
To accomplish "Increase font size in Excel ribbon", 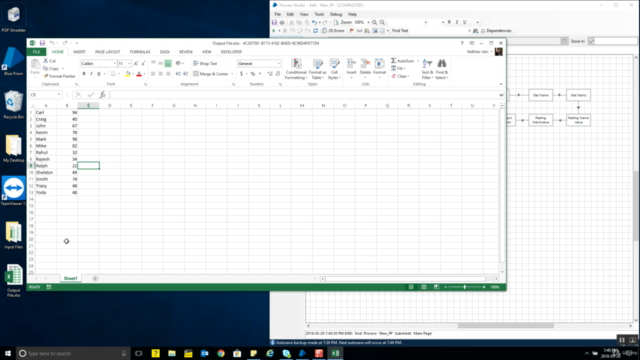I will coord(136,64).
